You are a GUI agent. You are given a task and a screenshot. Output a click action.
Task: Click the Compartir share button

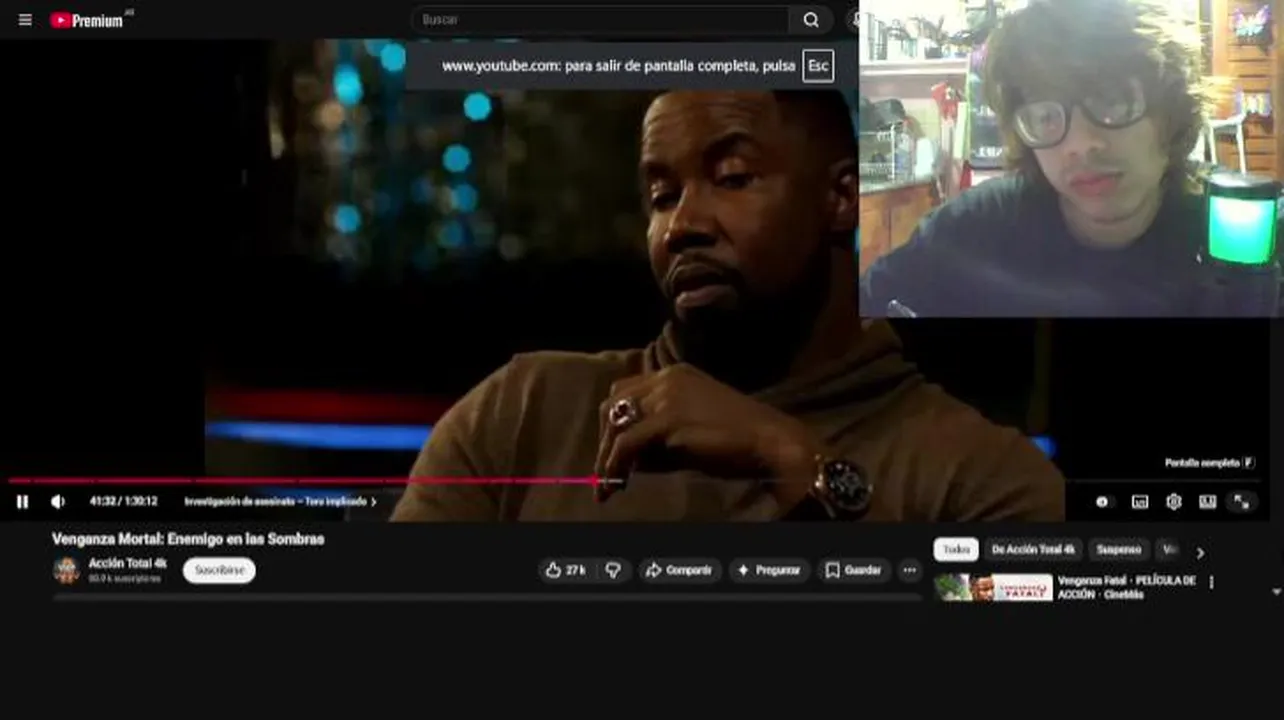click(x=679, y=570)
